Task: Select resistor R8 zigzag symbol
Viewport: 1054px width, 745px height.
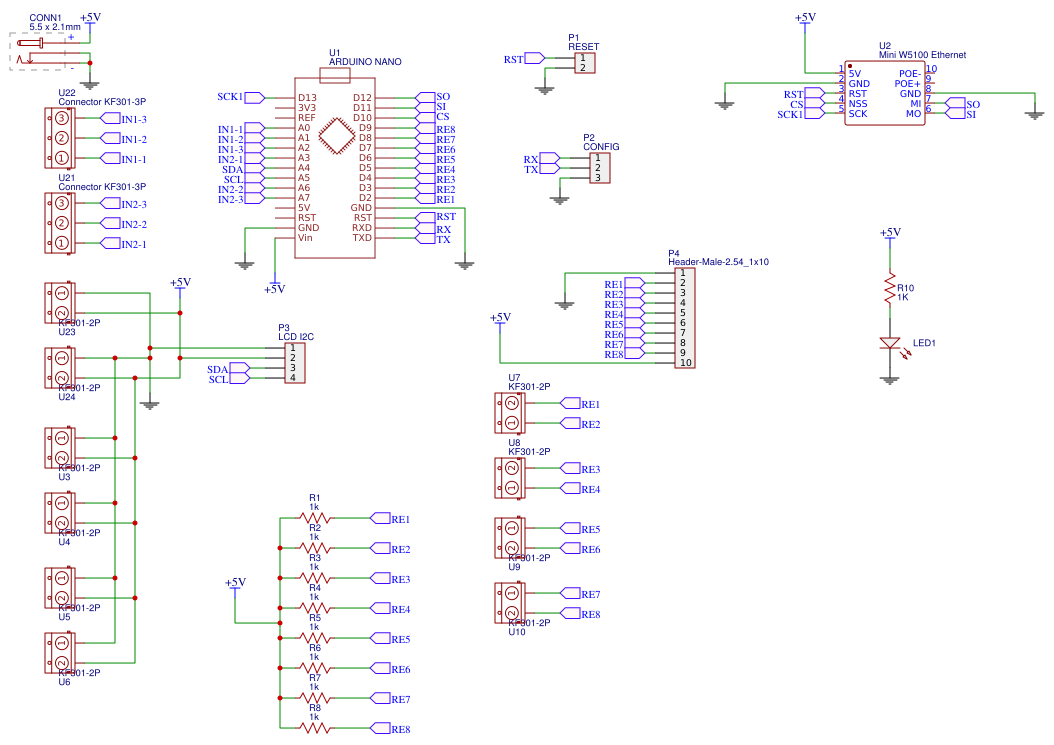Action: tap(315, 728)
